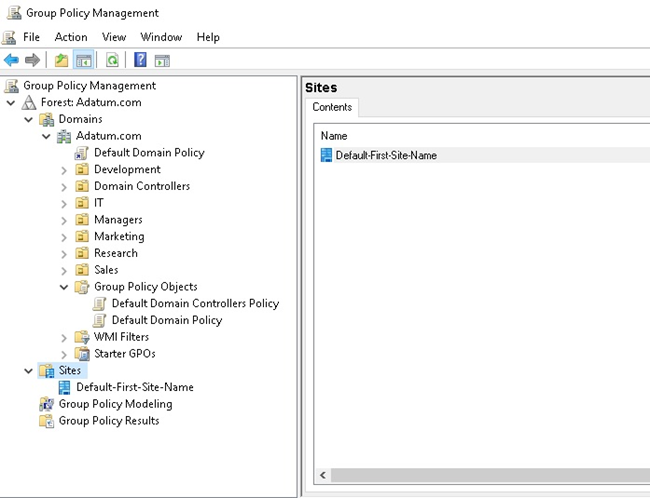Viewport: 650px width, 498px height.
Task: Click the Domain Controllers OU folder icon
Action: [82, 186]
